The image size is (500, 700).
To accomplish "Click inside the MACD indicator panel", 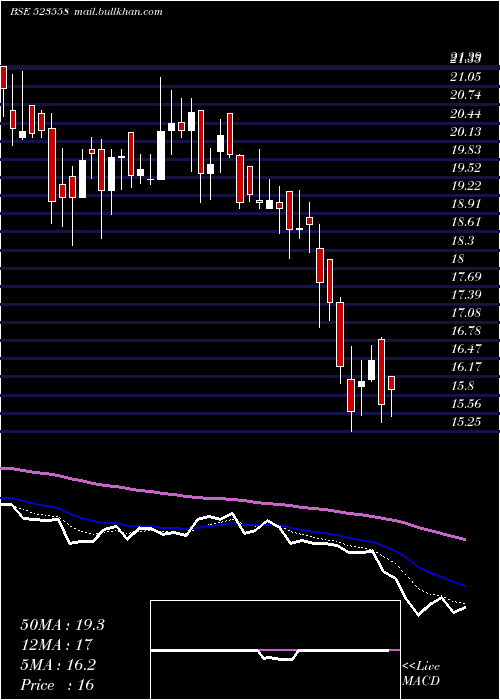I will coord(275,650).
